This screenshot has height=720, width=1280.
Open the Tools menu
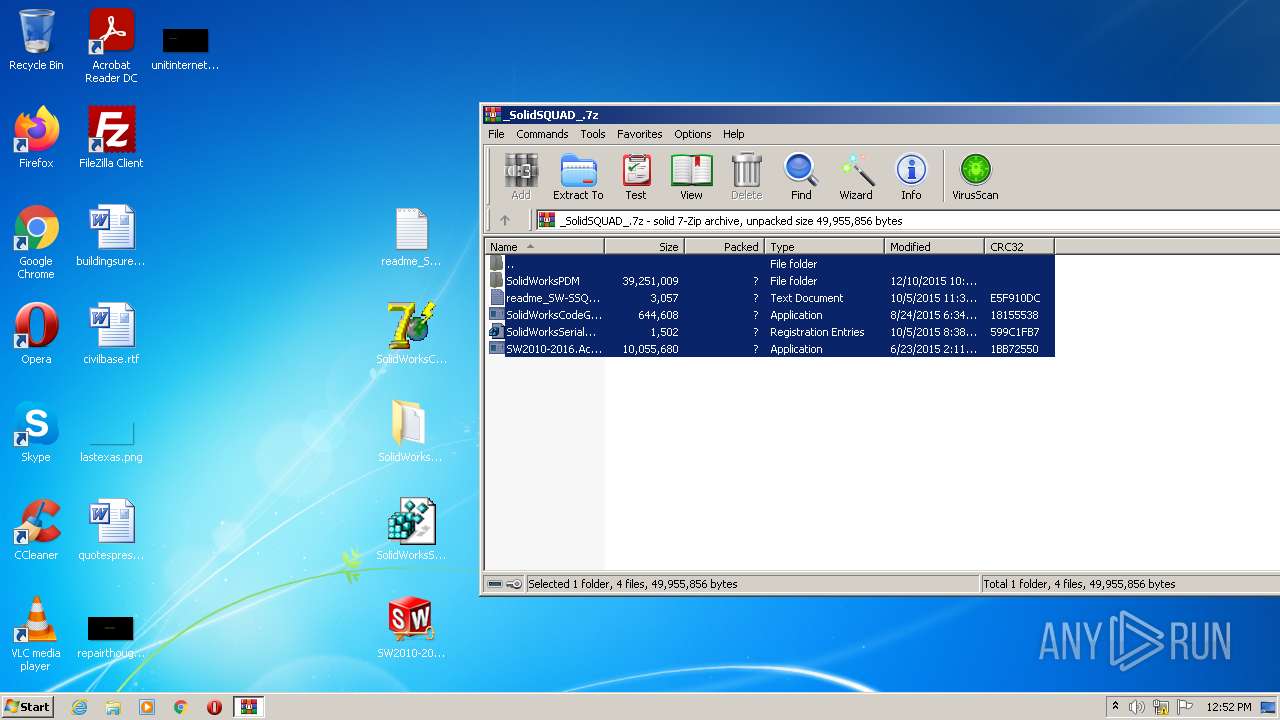(593, 134)
